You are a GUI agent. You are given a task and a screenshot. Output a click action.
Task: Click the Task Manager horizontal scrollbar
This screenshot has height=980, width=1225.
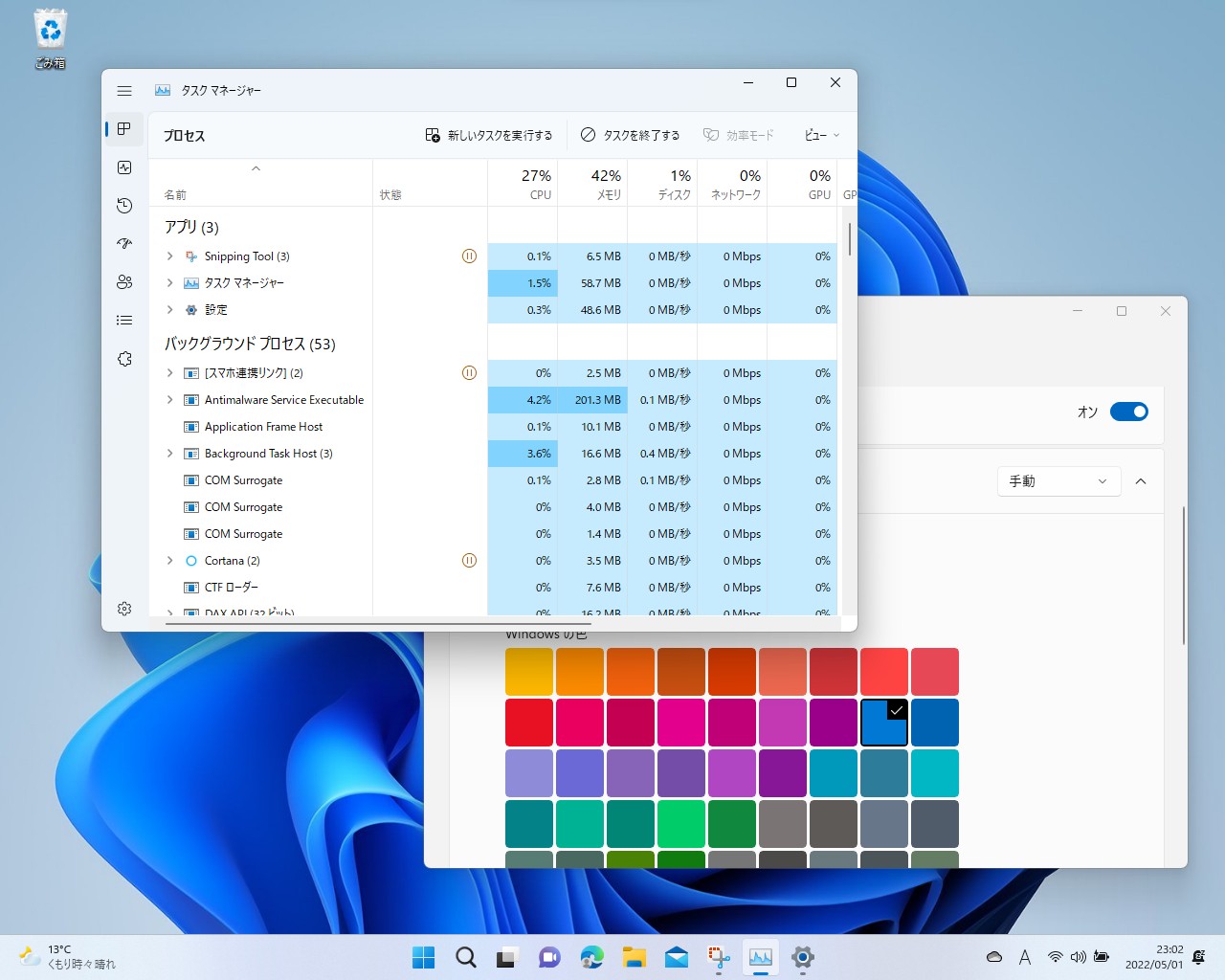[x=379, y=623]
